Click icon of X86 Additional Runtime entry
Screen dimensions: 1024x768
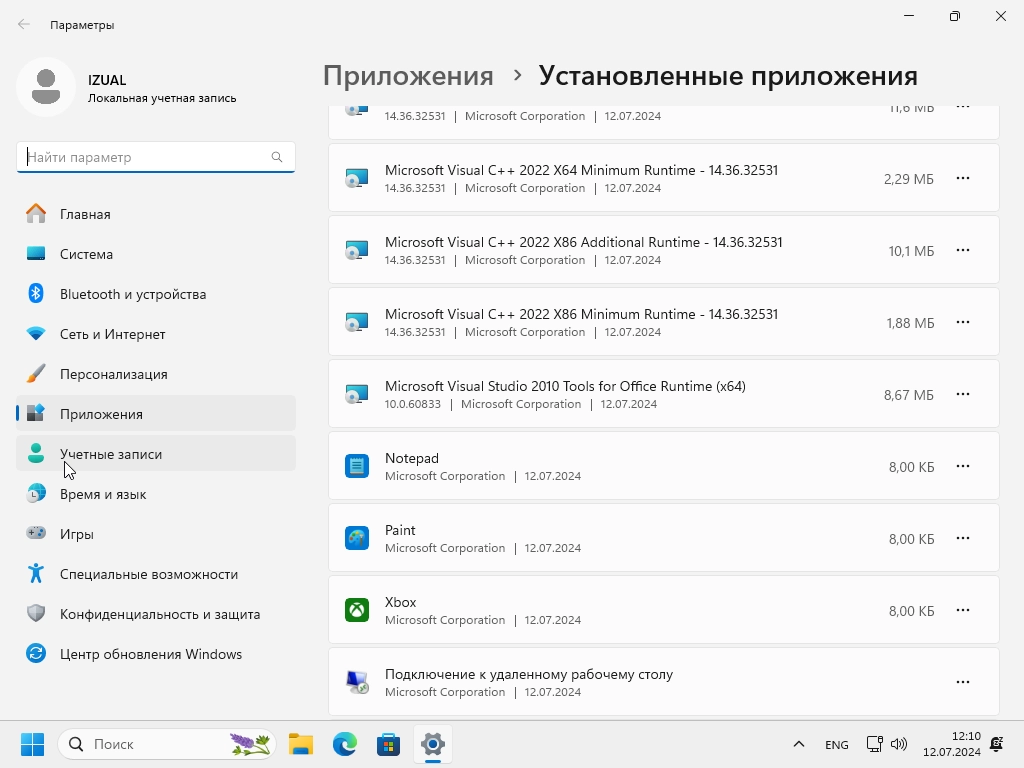pos(357,250)
